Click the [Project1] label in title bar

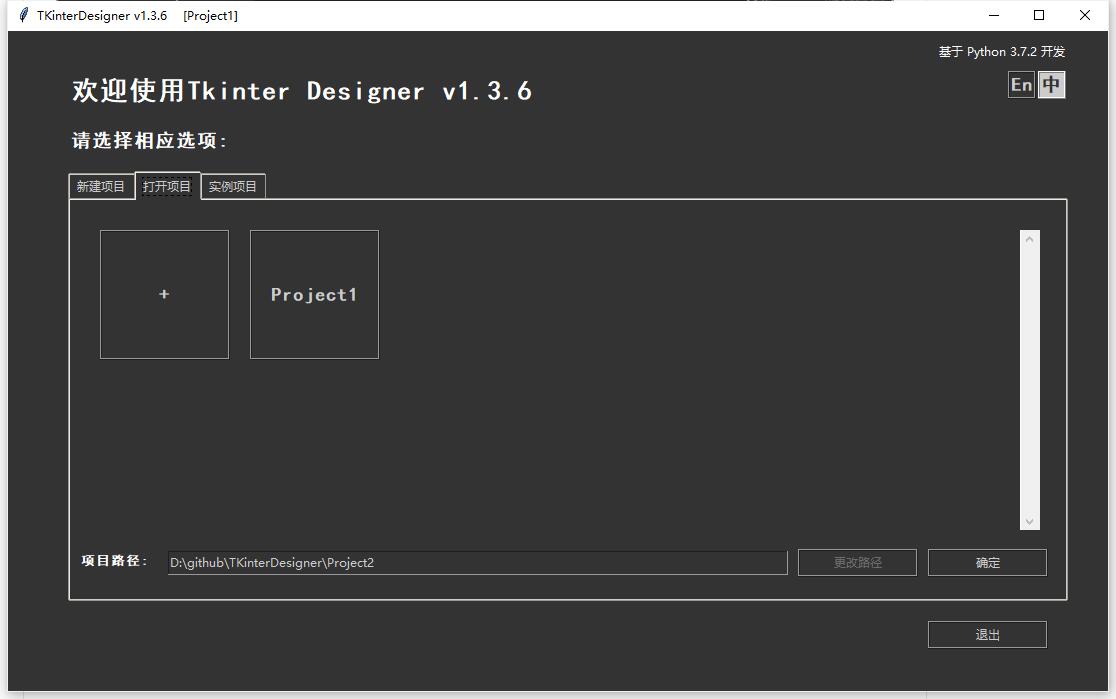(210, 15)
